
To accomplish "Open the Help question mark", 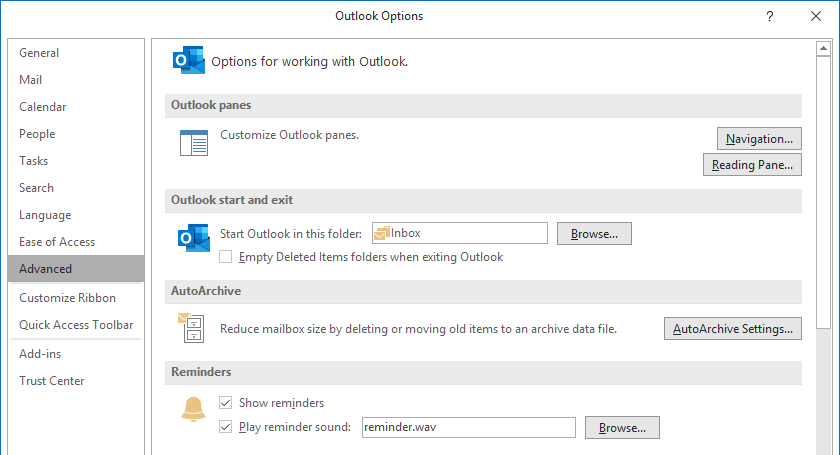I will (770, 16).
